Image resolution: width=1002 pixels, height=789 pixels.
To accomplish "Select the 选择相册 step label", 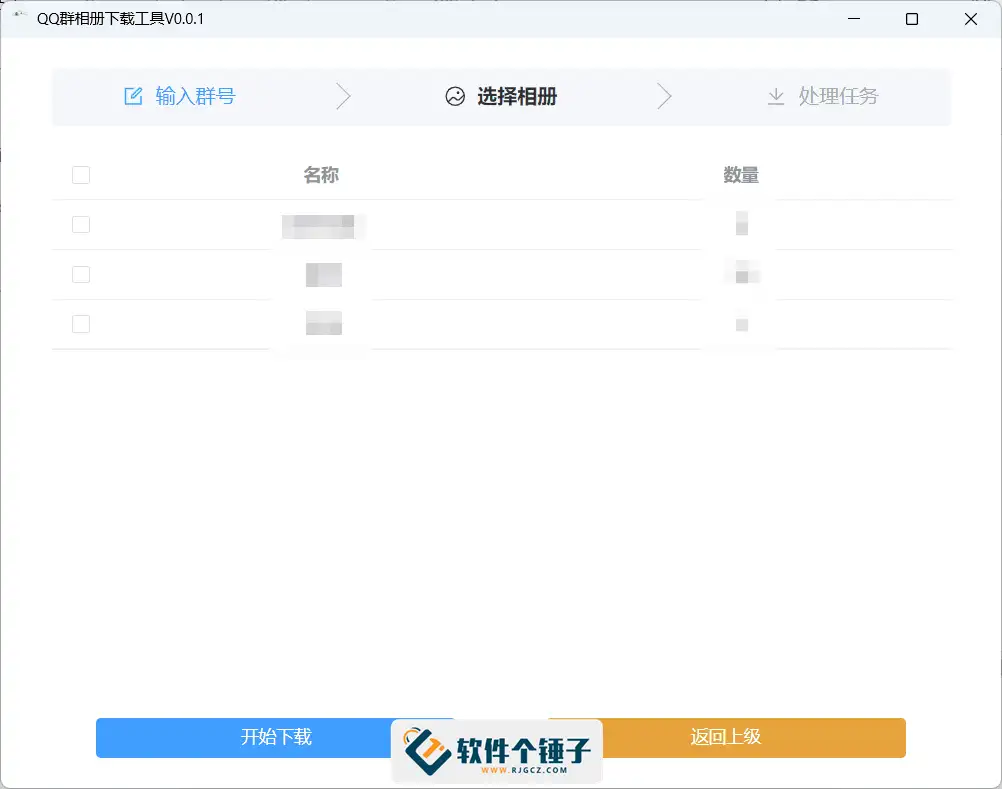I will (x=517, y=96).
